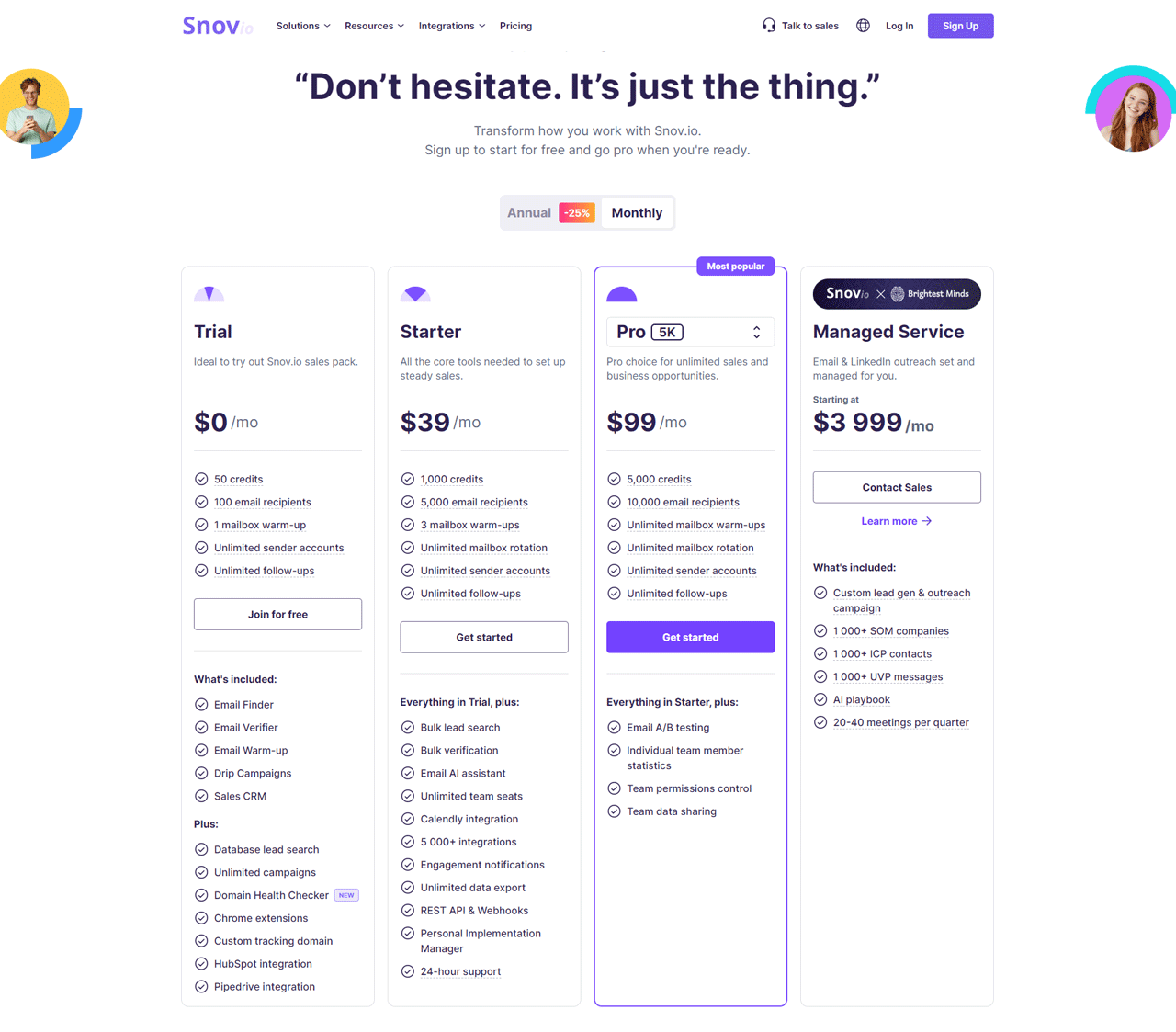Click the globe language selector icon
Viewport: 1176px width, 1032px height.
tap(862, 25)
